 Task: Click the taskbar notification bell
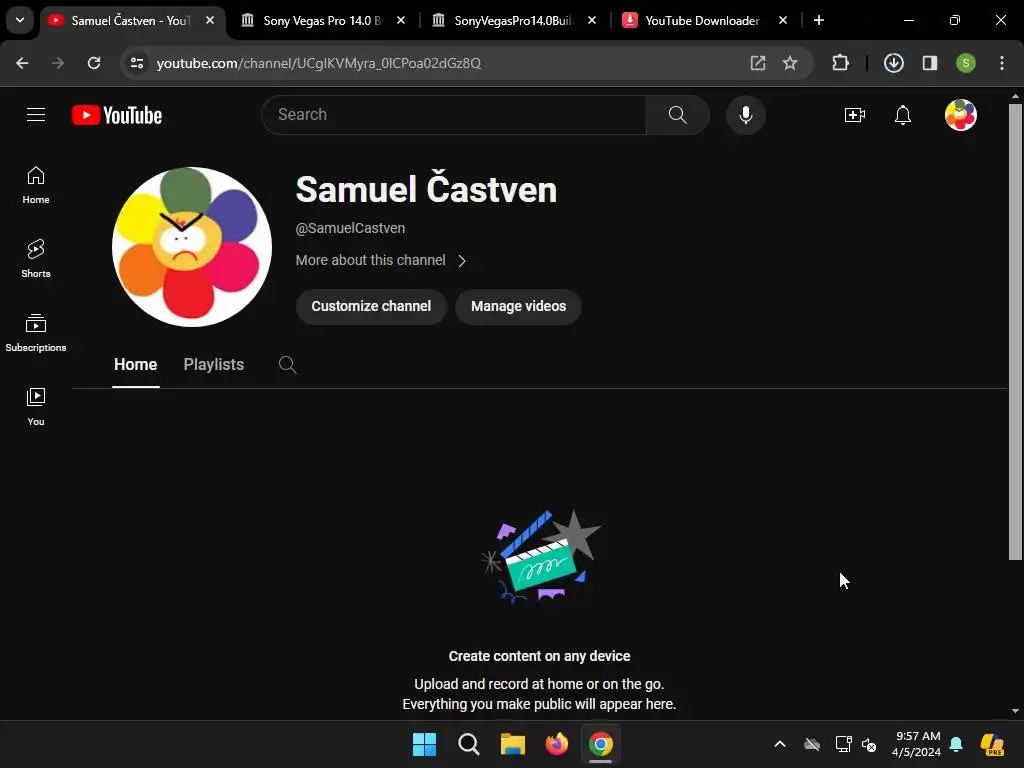pyautogui.click(x=956, y=744)
